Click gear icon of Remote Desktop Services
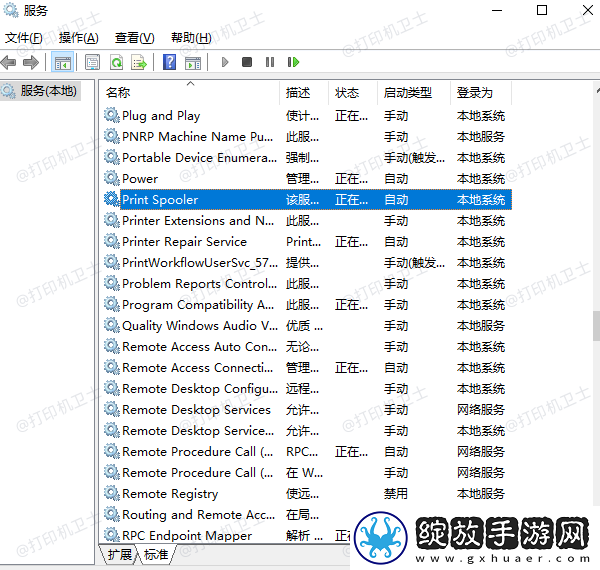Image resolution: width=600 pixels, height=570 pixels. (112, 409)
